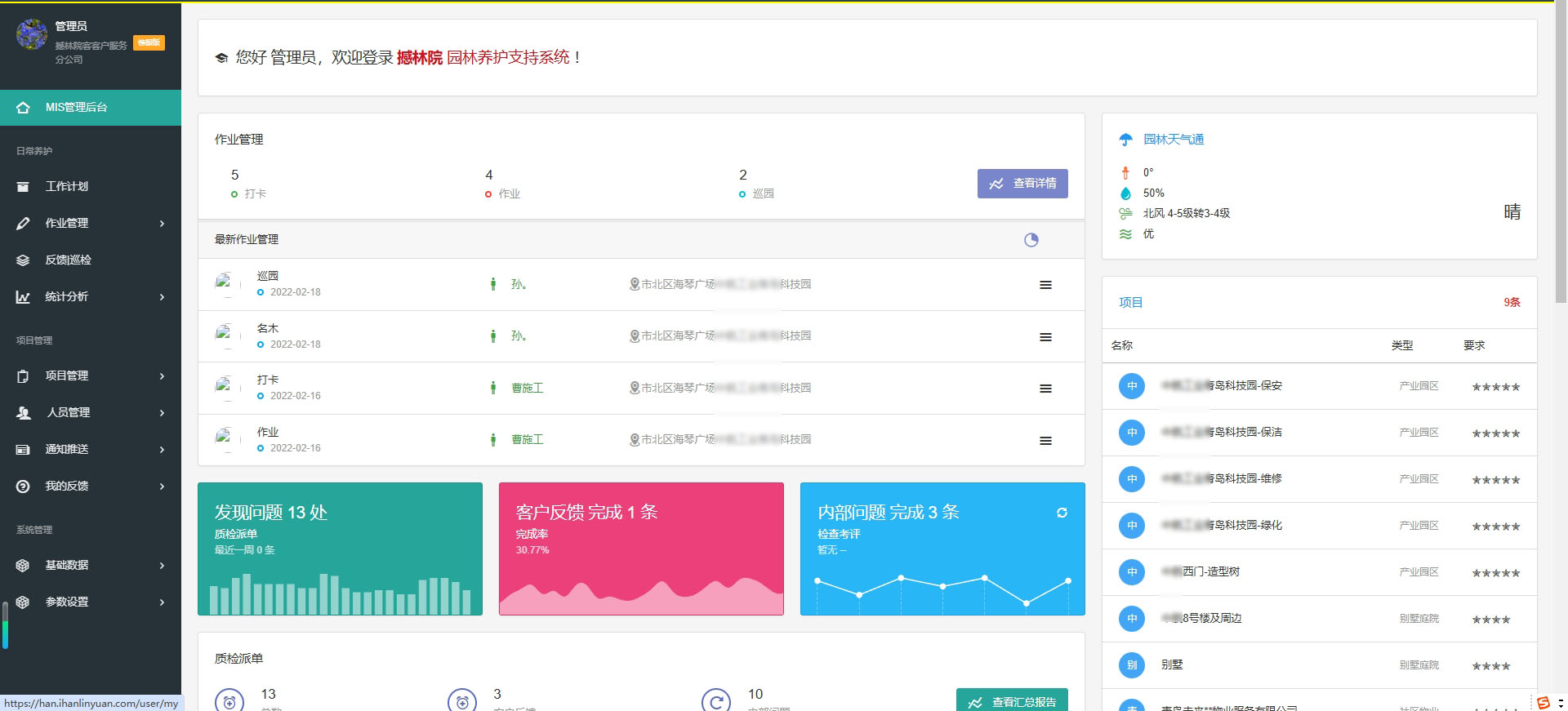Open the 客户反馈 完成 1 条 card

pyautogui.click(x=641, y=549)
